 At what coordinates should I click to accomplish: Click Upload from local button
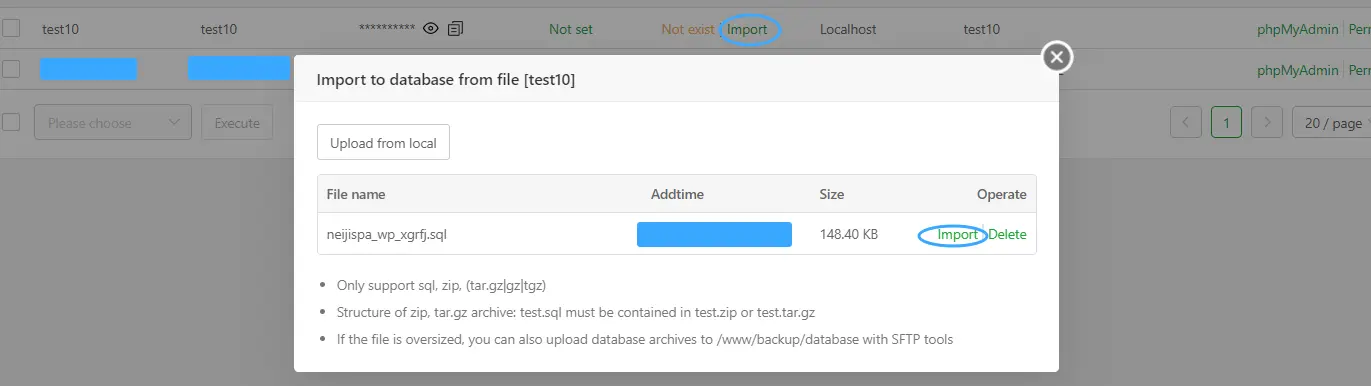point(383,143)
